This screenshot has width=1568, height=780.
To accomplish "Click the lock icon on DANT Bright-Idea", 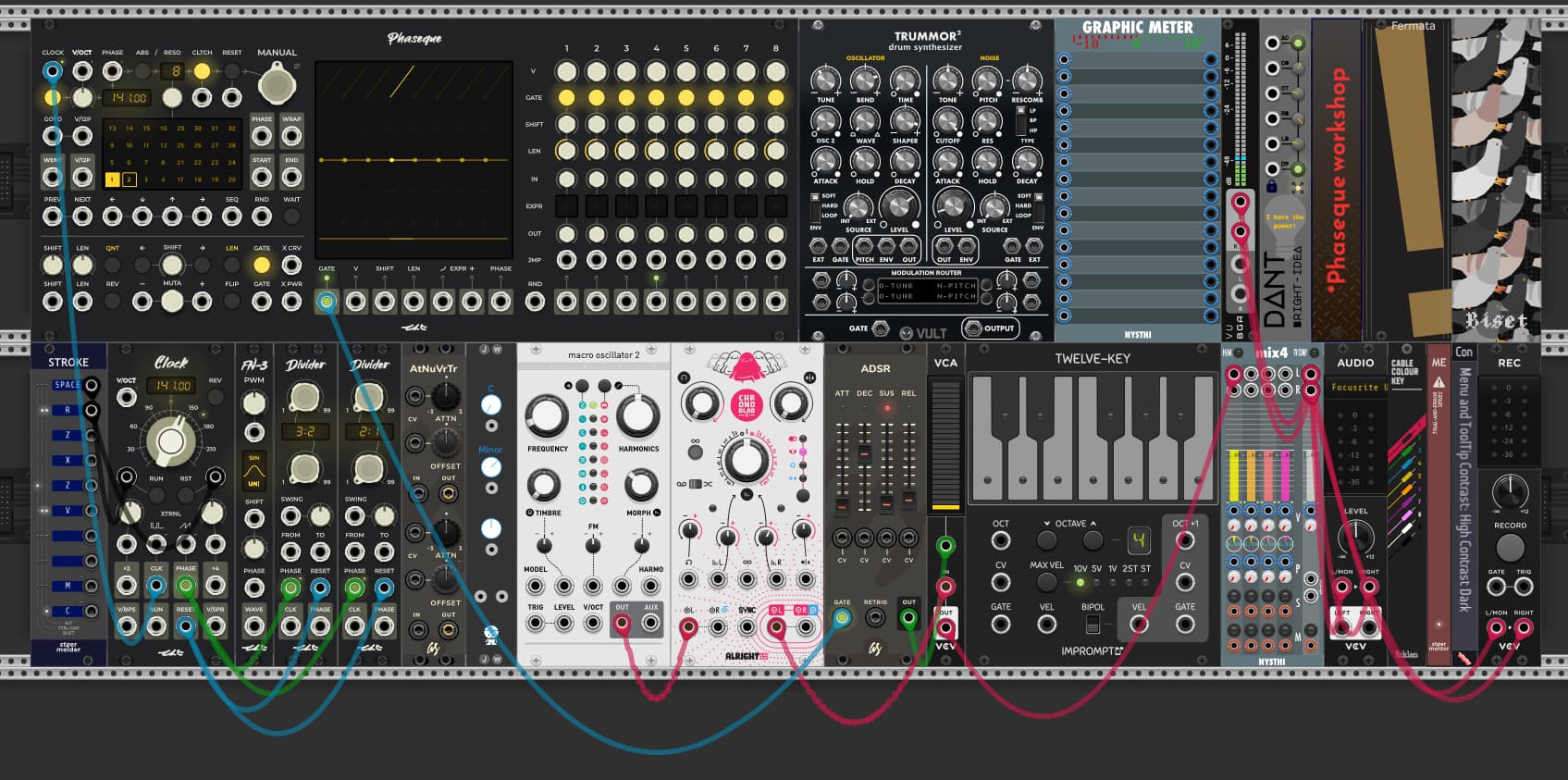I will [1272, 187].
